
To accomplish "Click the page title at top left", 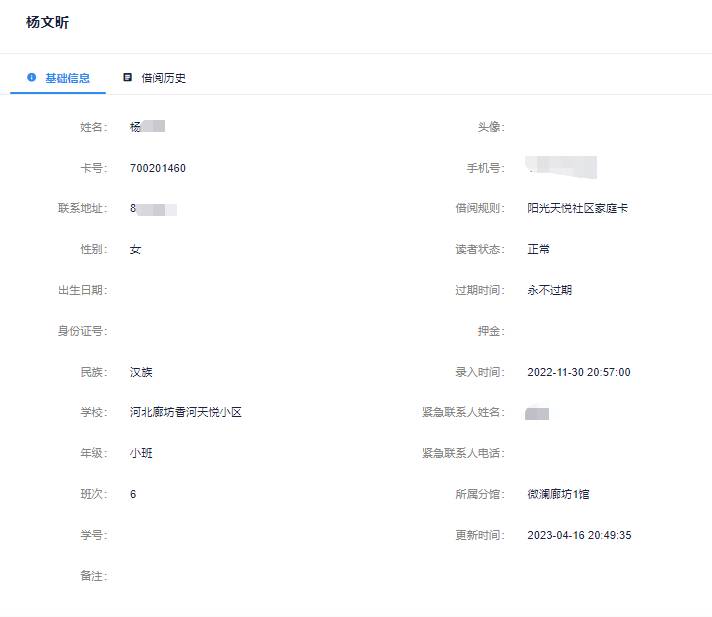I will coord(47,23).
